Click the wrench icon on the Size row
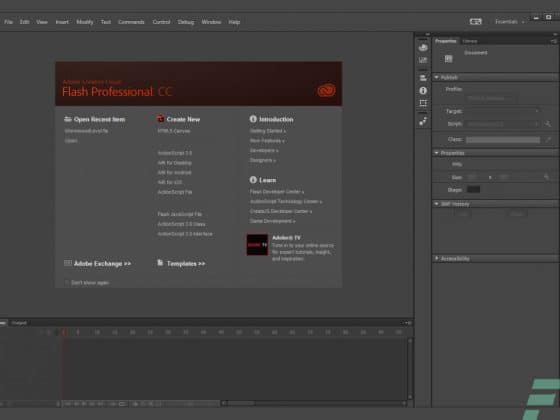Viewport: 560px width, 420px height. click(x=546, y=177)
